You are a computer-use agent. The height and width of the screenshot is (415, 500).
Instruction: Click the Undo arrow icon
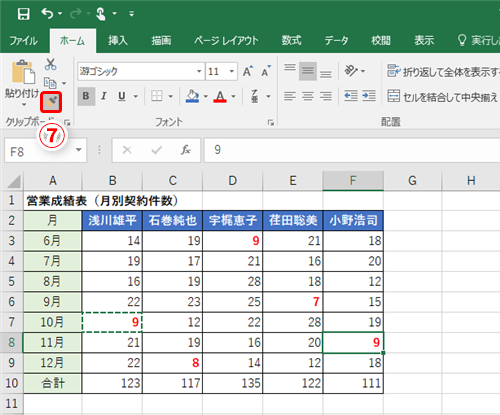pos(48,13)
